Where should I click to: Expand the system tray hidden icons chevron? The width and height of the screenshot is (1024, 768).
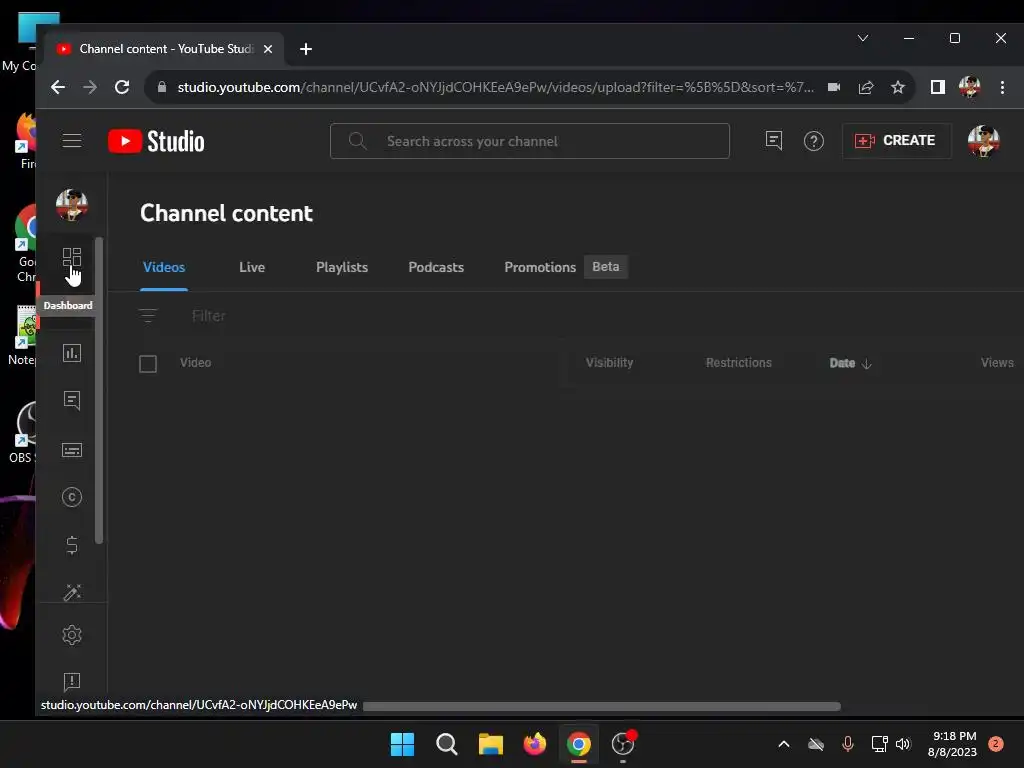(784, 744)
